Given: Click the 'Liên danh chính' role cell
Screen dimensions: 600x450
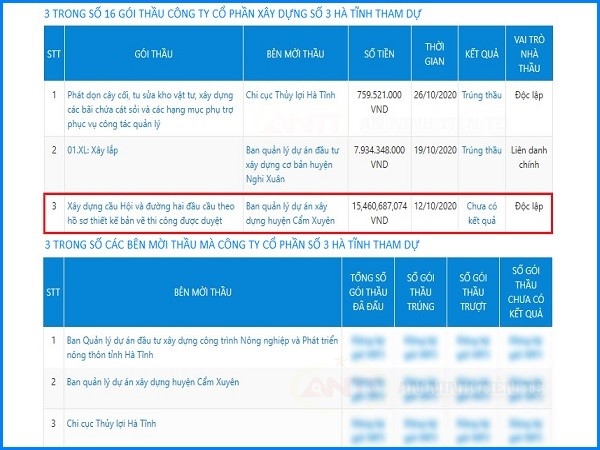Looking at the screenshot, I should point(529,157).
